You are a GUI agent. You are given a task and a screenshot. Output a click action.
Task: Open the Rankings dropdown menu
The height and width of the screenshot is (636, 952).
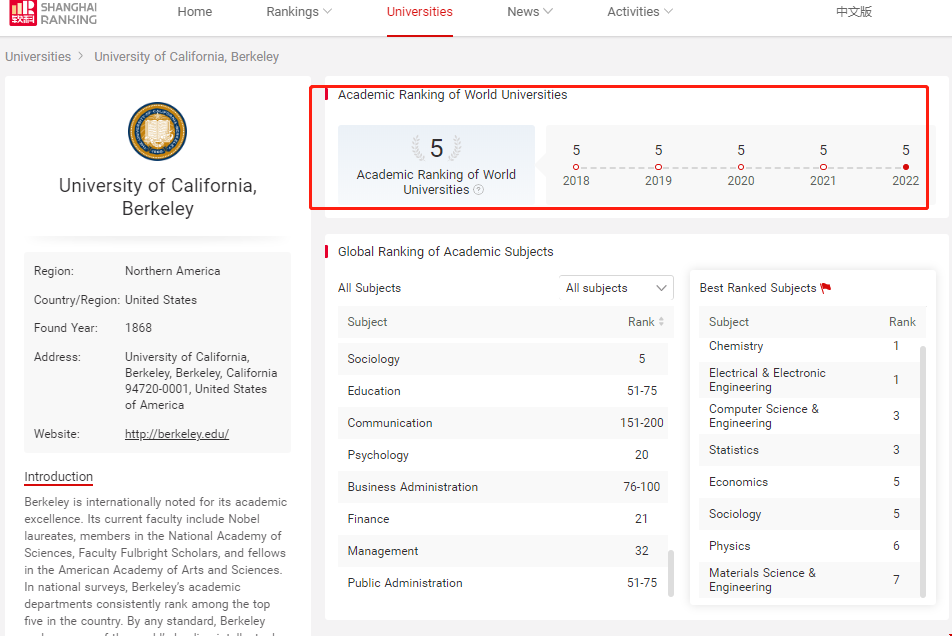pos(298,12)
